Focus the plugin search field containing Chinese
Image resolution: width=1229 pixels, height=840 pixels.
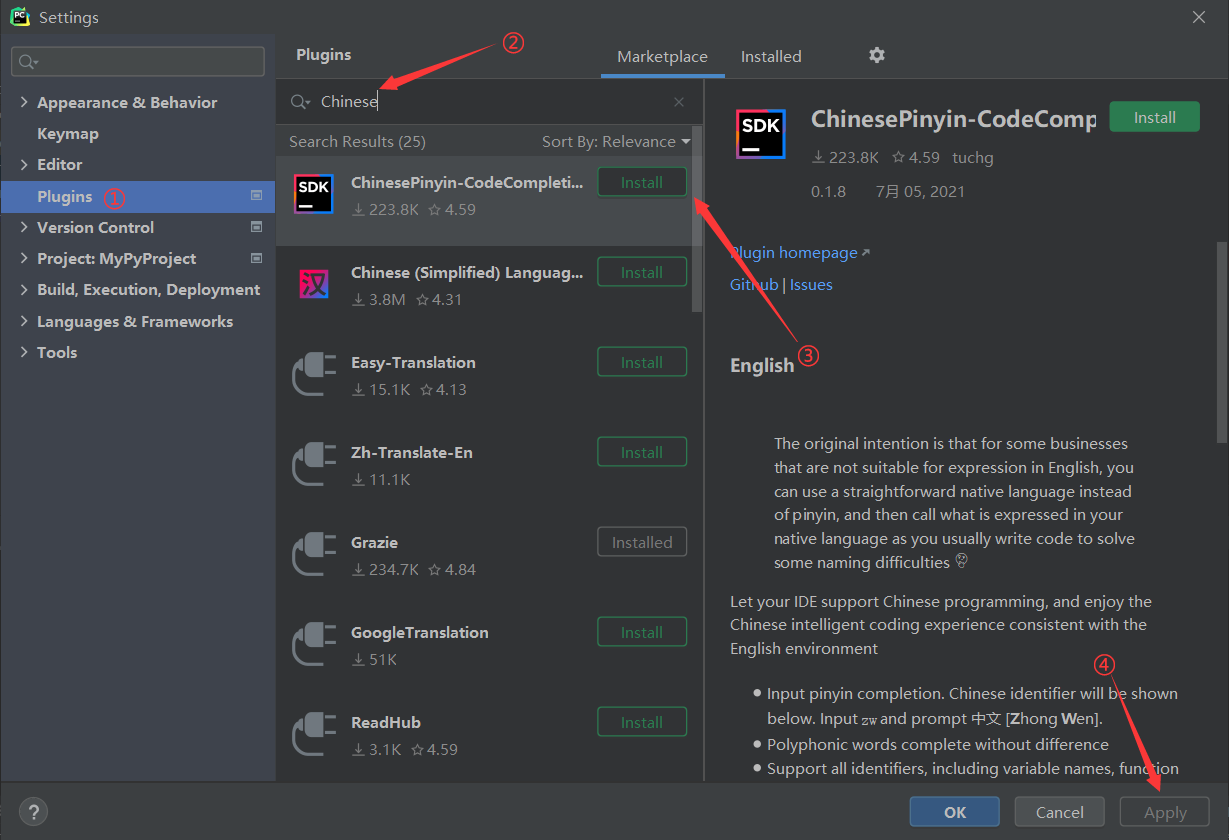click(490, 102)
